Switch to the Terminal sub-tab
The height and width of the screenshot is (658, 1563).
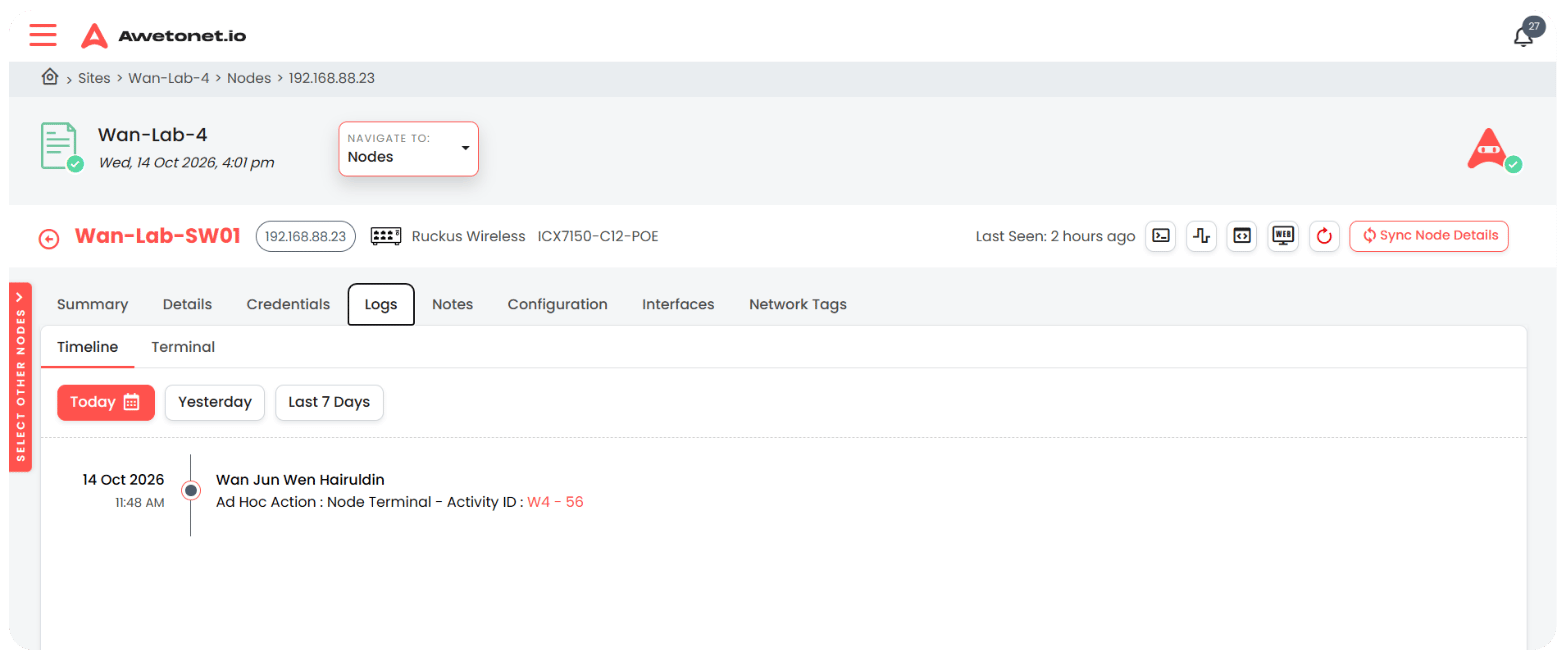coord(183,347)
